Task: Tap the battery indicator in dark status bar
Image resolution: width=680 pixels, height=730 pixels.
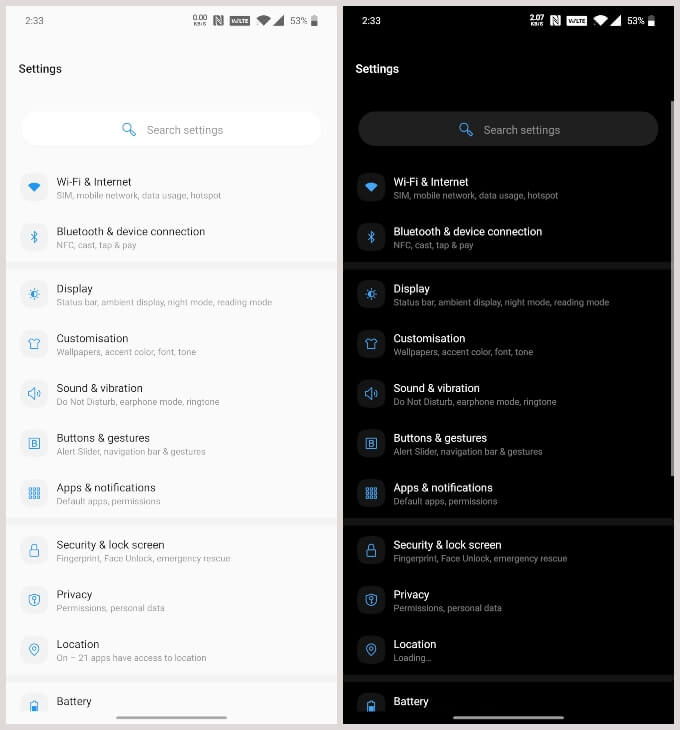Action: click(x=652, y=20)
